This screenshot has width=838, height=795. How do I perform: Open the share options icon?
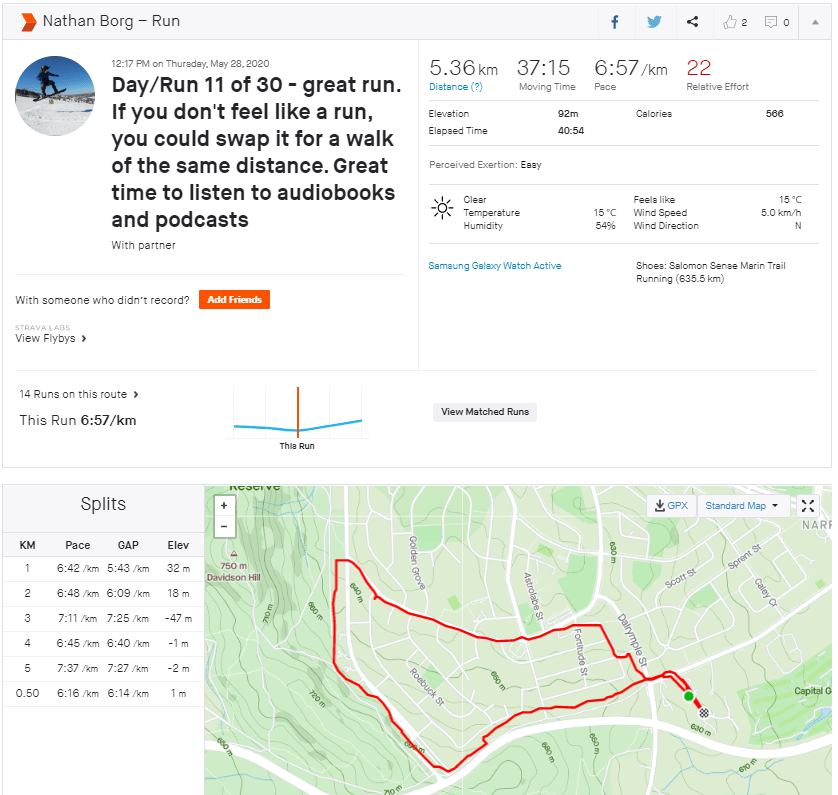693,22
